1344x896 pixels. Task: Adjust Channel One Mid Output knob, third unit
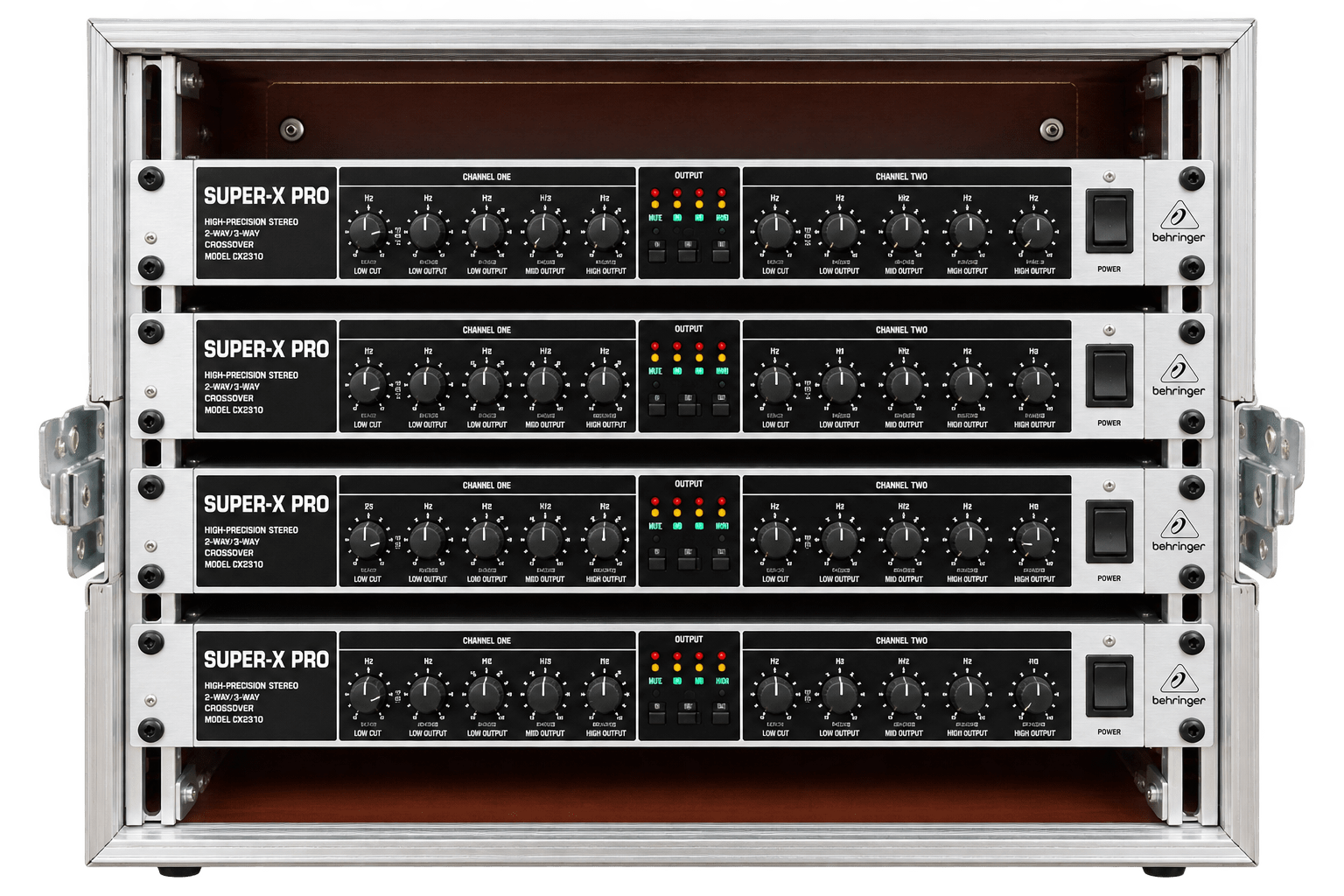pyautogui.click(x=544, y=539)
